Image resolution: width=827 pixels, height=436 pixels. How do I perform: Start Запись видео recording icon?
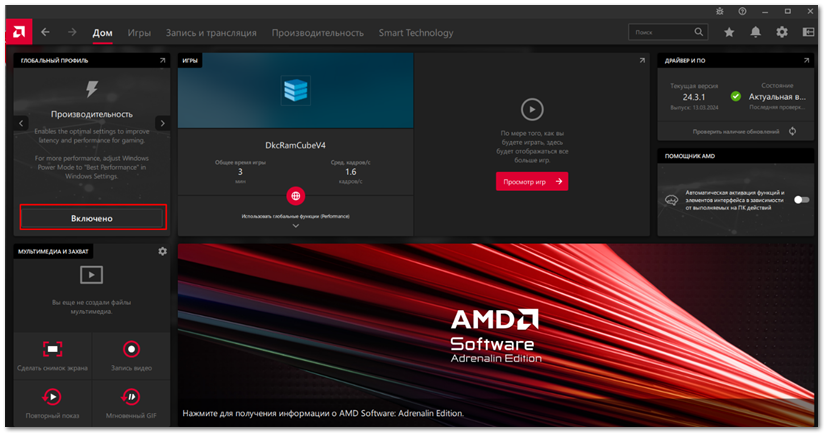click(131, 349)
